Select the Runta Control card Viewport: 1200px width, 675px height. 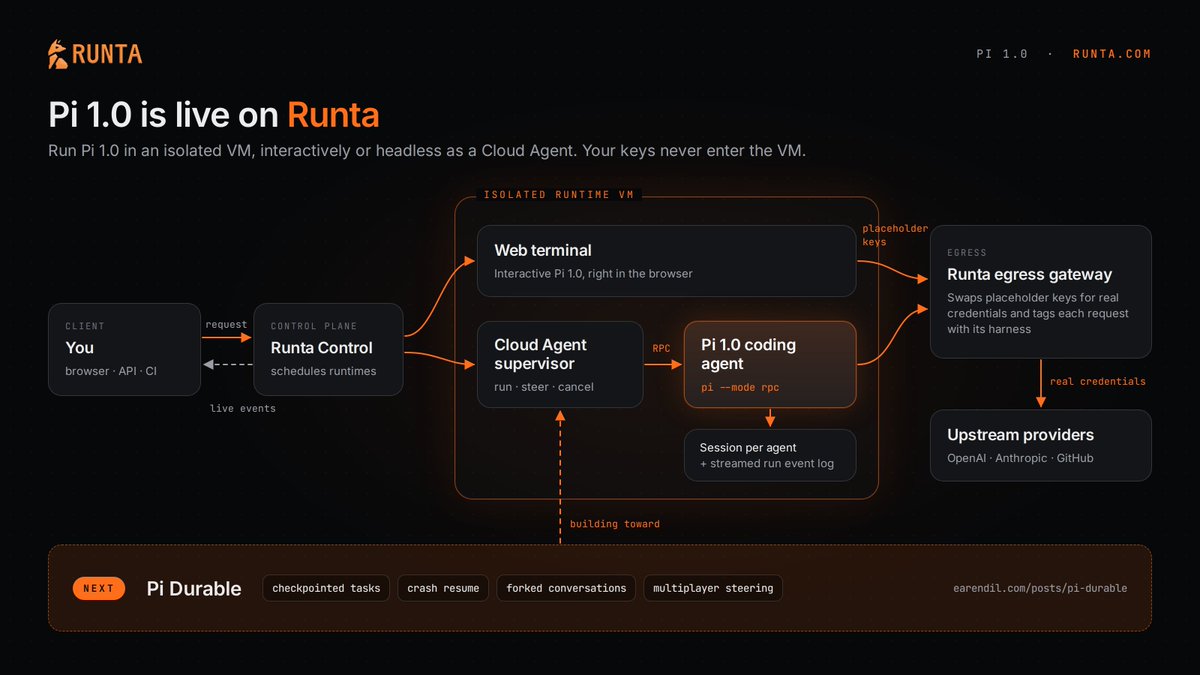click(x=329, y=349)
